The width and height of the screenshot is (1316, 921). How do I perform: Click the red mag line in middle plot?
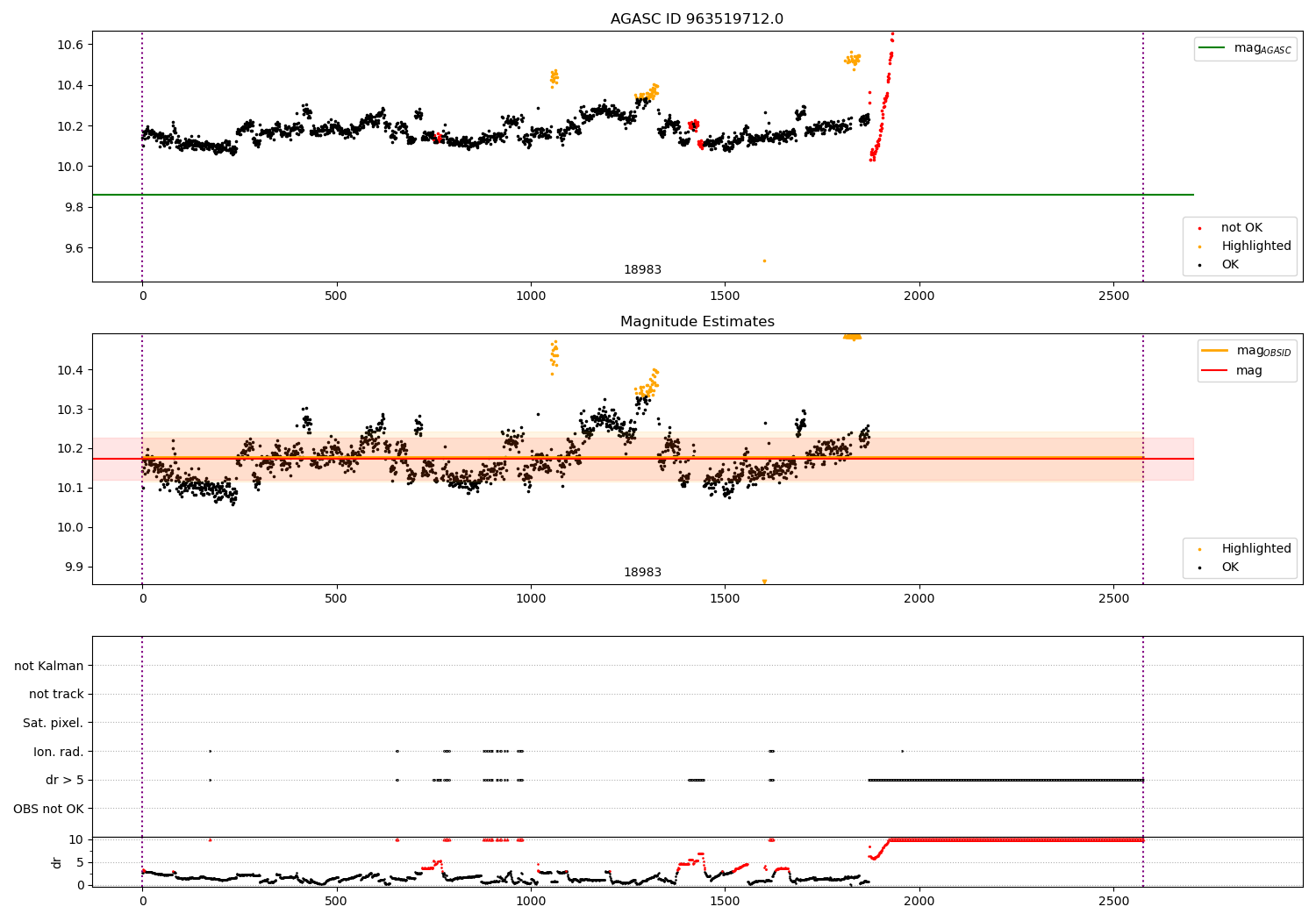point(642,459)
